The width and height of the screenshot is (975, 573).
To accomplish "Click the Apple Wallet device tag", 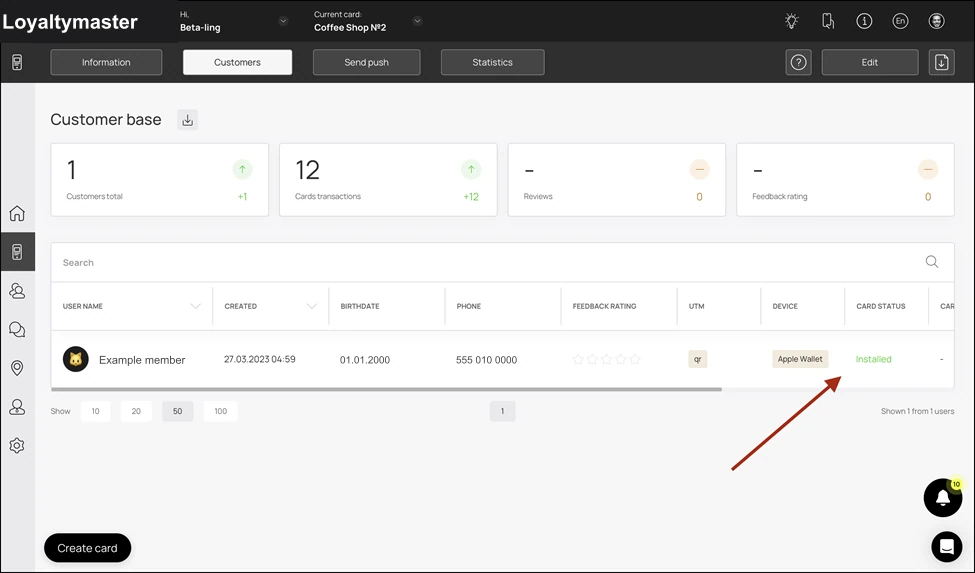I will (x=800, y=359).
